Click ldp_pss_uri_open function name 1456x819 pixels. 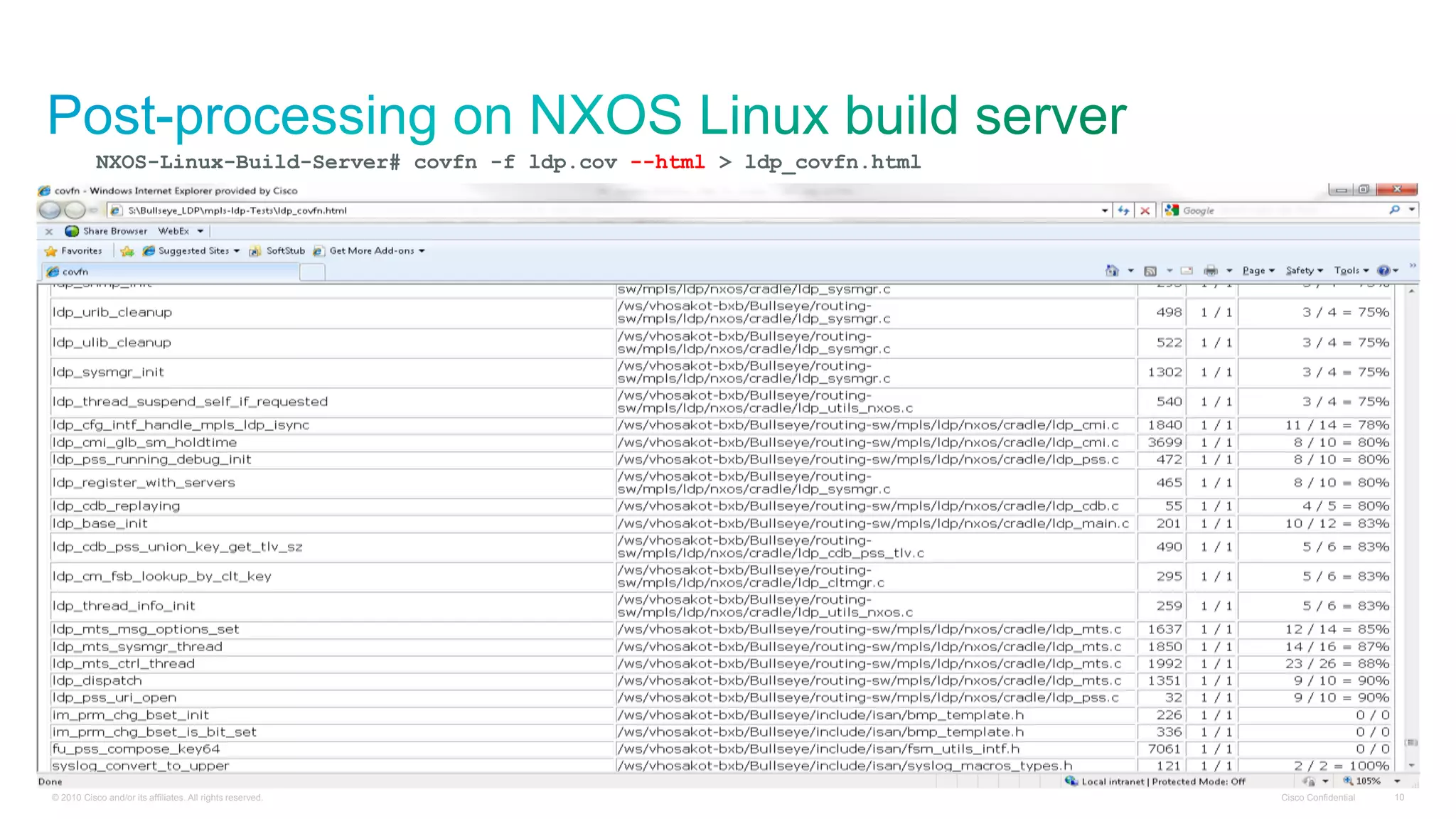tap(114, 697)
